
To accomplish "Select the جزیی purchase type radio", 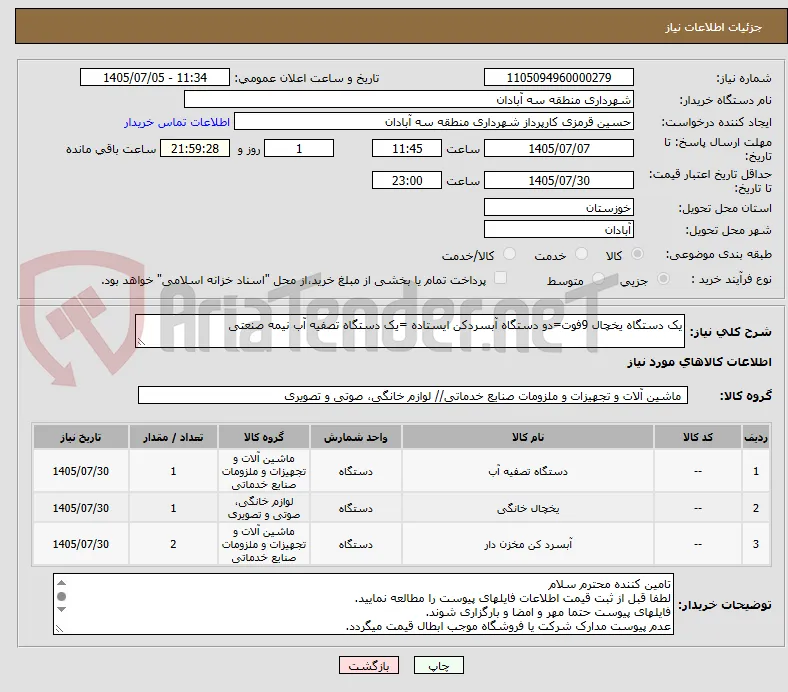I will point(663,278).
